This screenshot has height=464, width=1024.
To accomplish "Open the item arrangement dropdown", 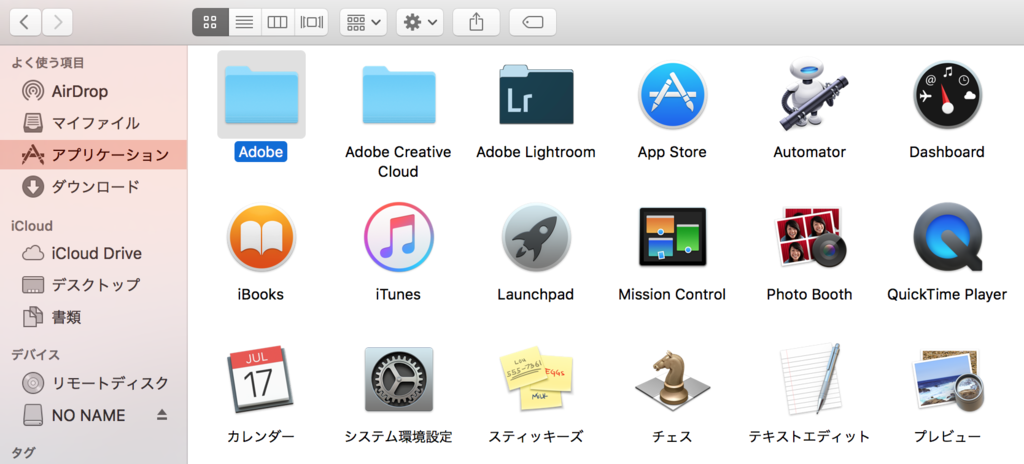I will tap(364, 23).
